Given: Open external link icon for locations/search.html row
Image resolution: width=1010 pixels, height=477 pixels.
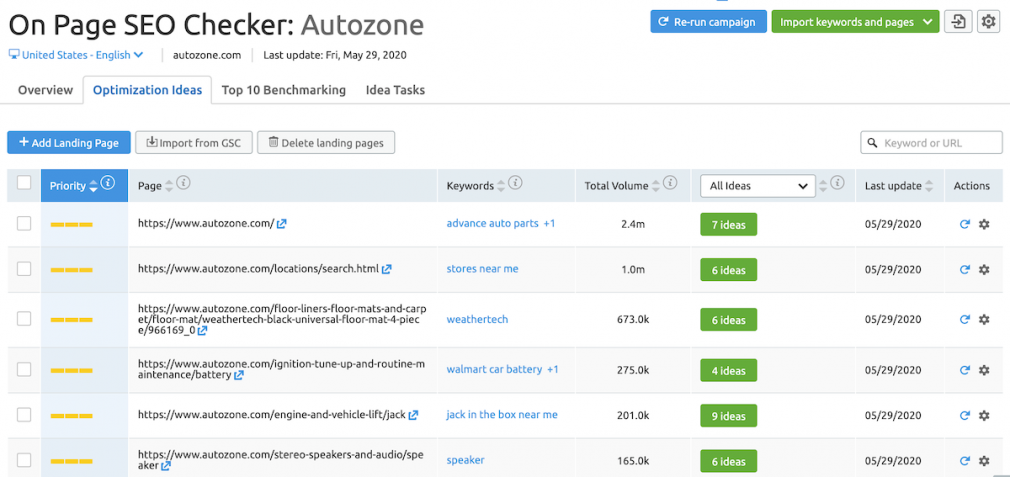Looking at the screenshot, I should pyautogui.click(x=386, y=269).
